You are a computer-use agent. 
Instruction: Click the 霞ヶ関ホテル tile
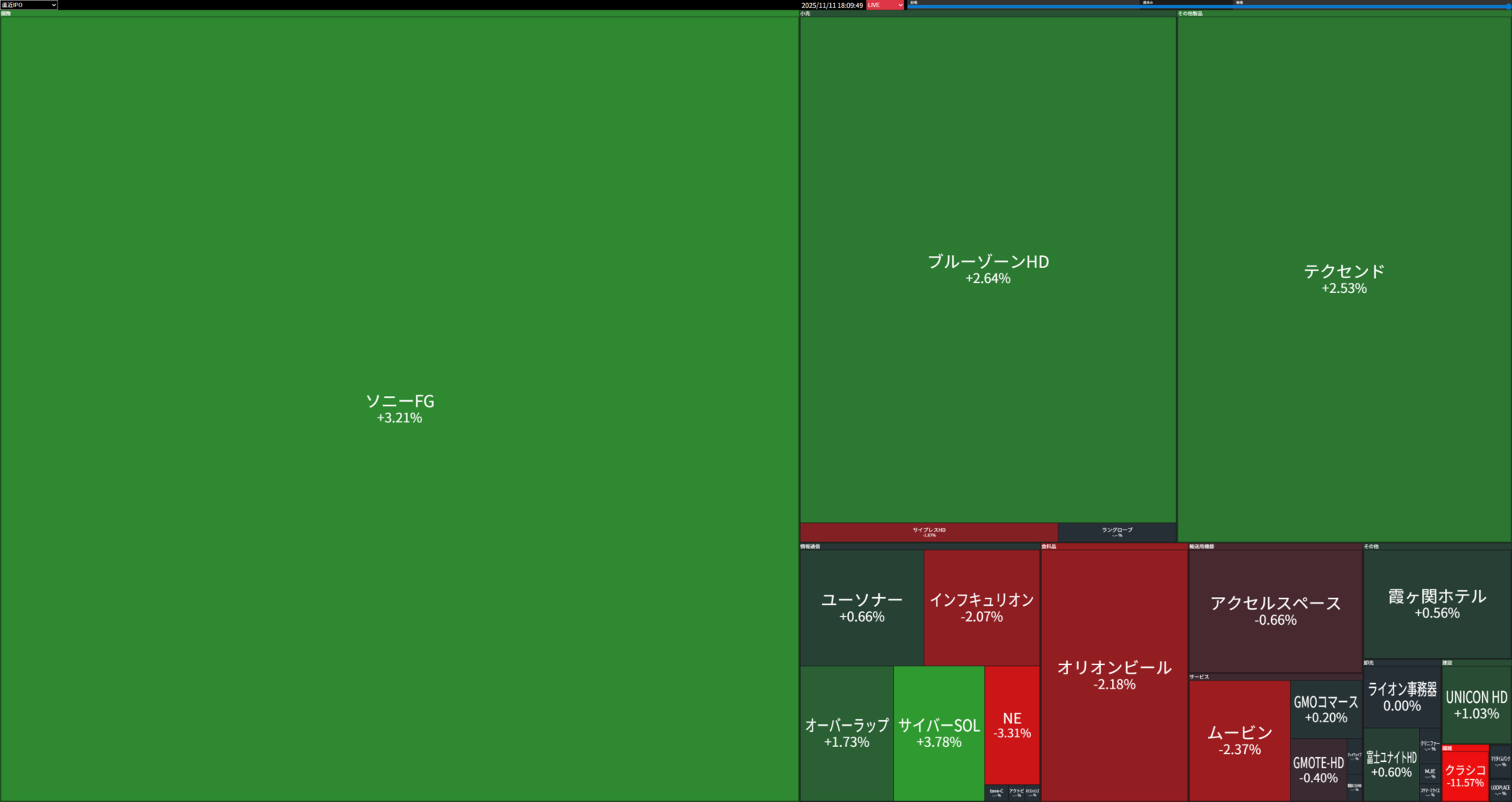point(1436,603)
